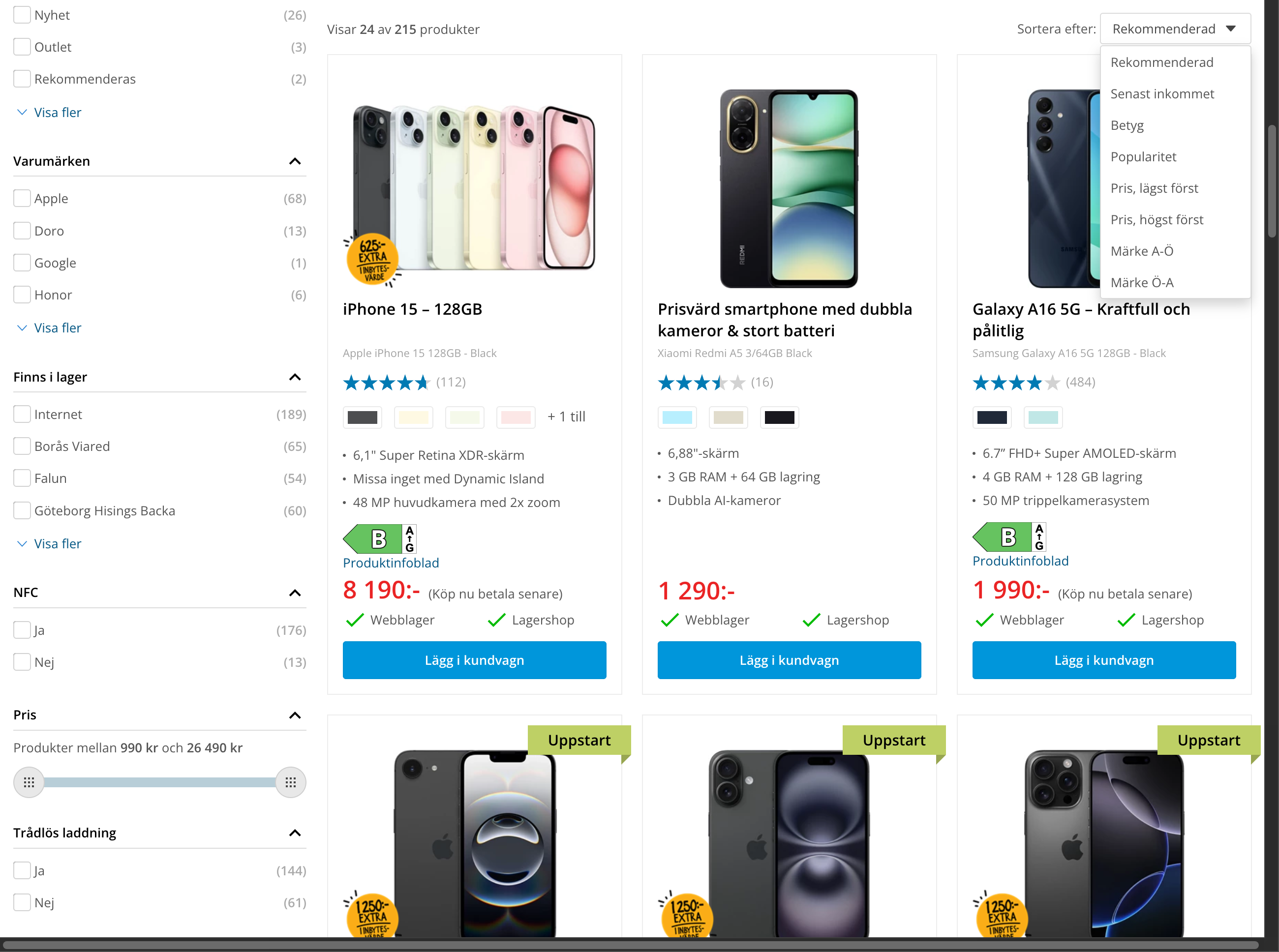Screen dimensions: 1279x952
Task: Click the iPhone 15 energy label B icon
Action: 379,539
